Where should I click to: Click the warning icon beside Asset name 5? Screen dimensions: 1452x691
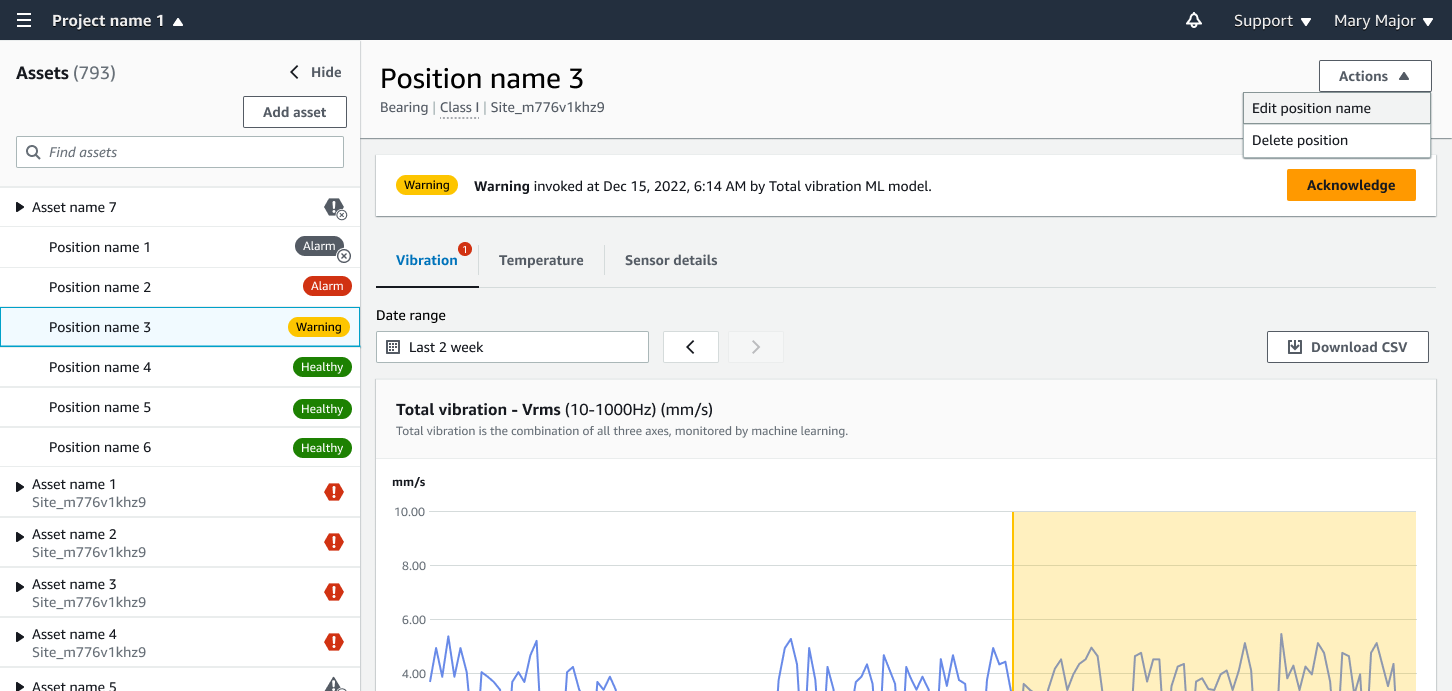(x=334, y=685)
